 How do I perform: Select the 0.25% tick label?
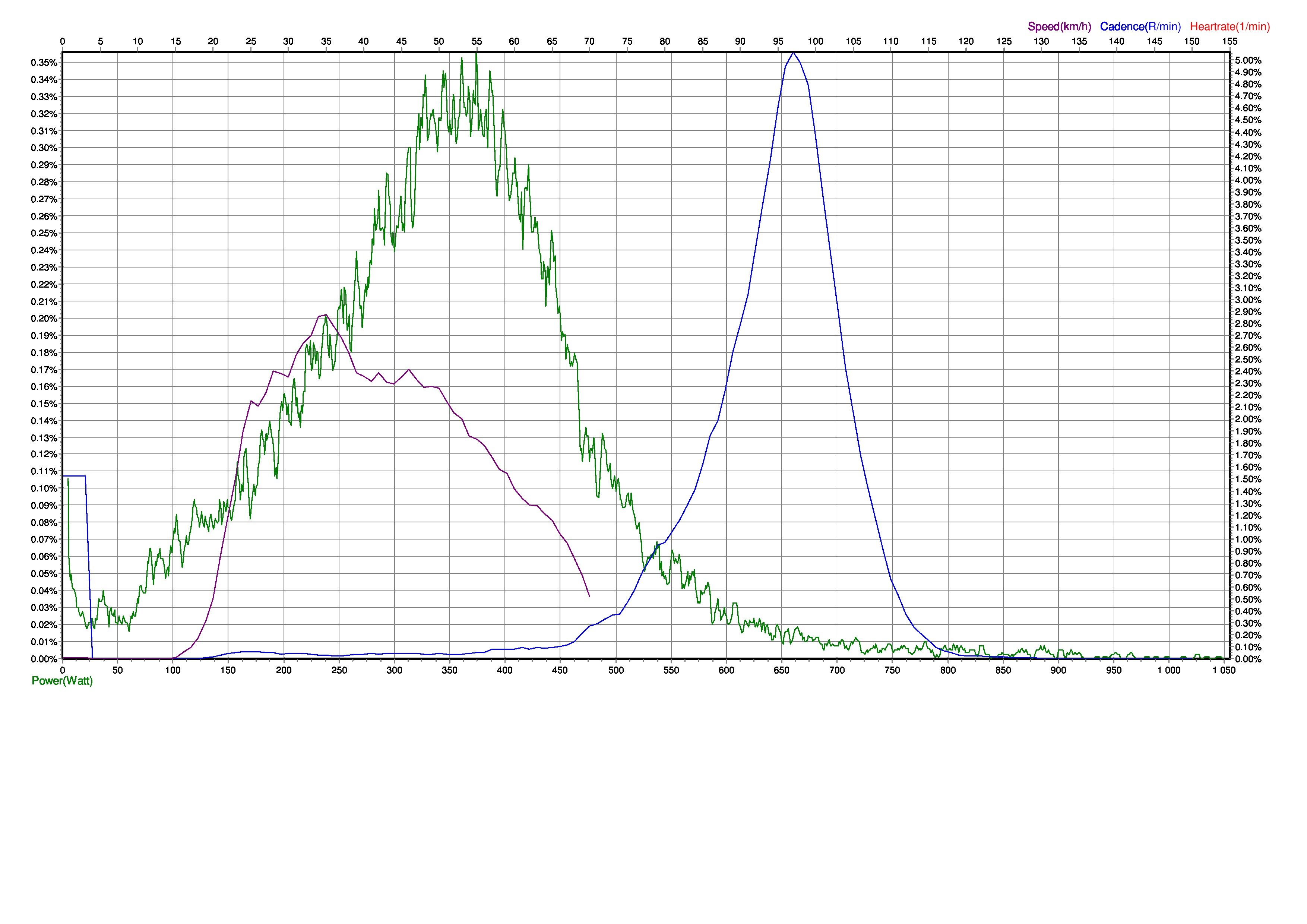pyautogui.click(x=44, y=233)
